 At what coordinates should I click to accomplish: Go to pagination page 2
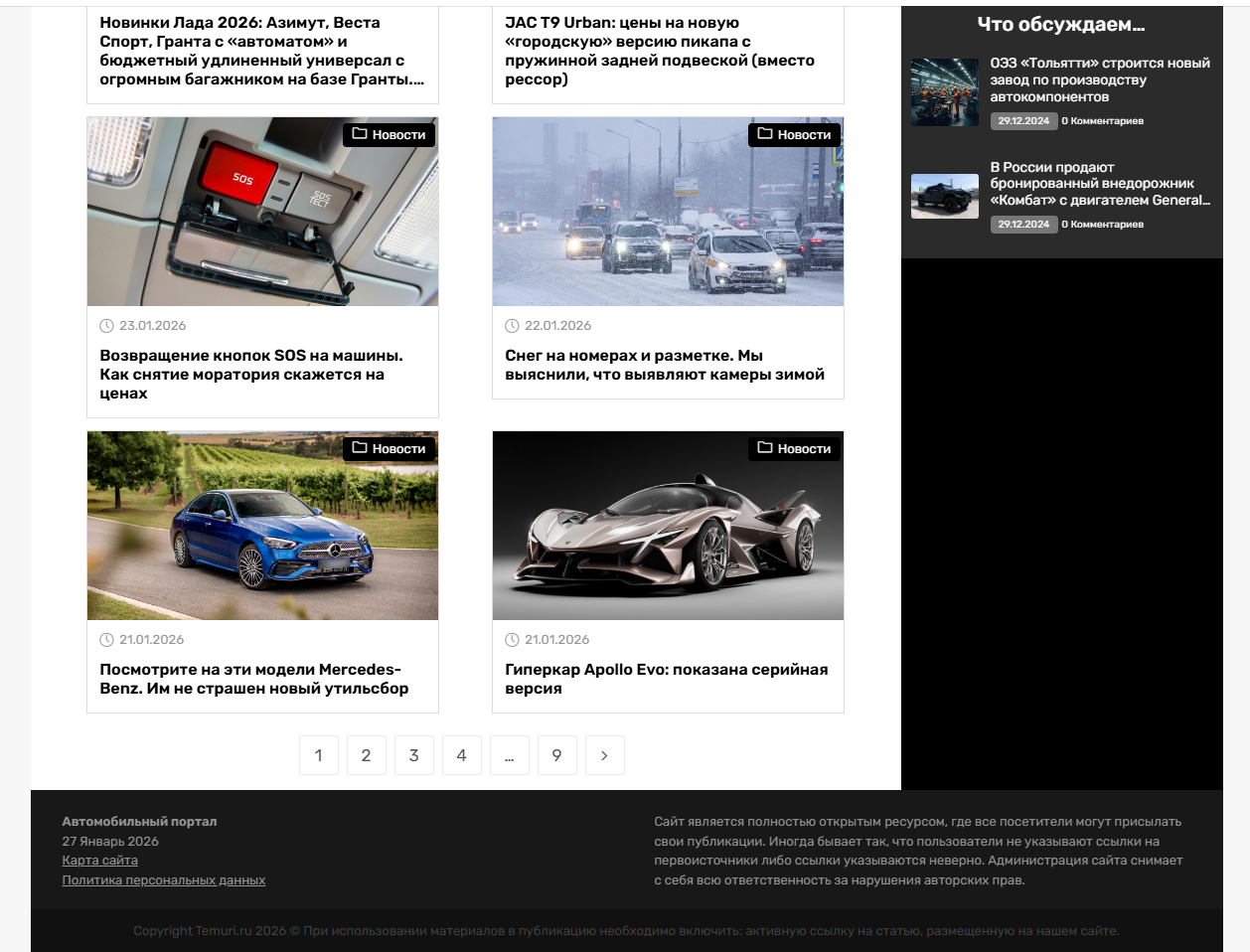pyautogui.click(x=367, y=755)
